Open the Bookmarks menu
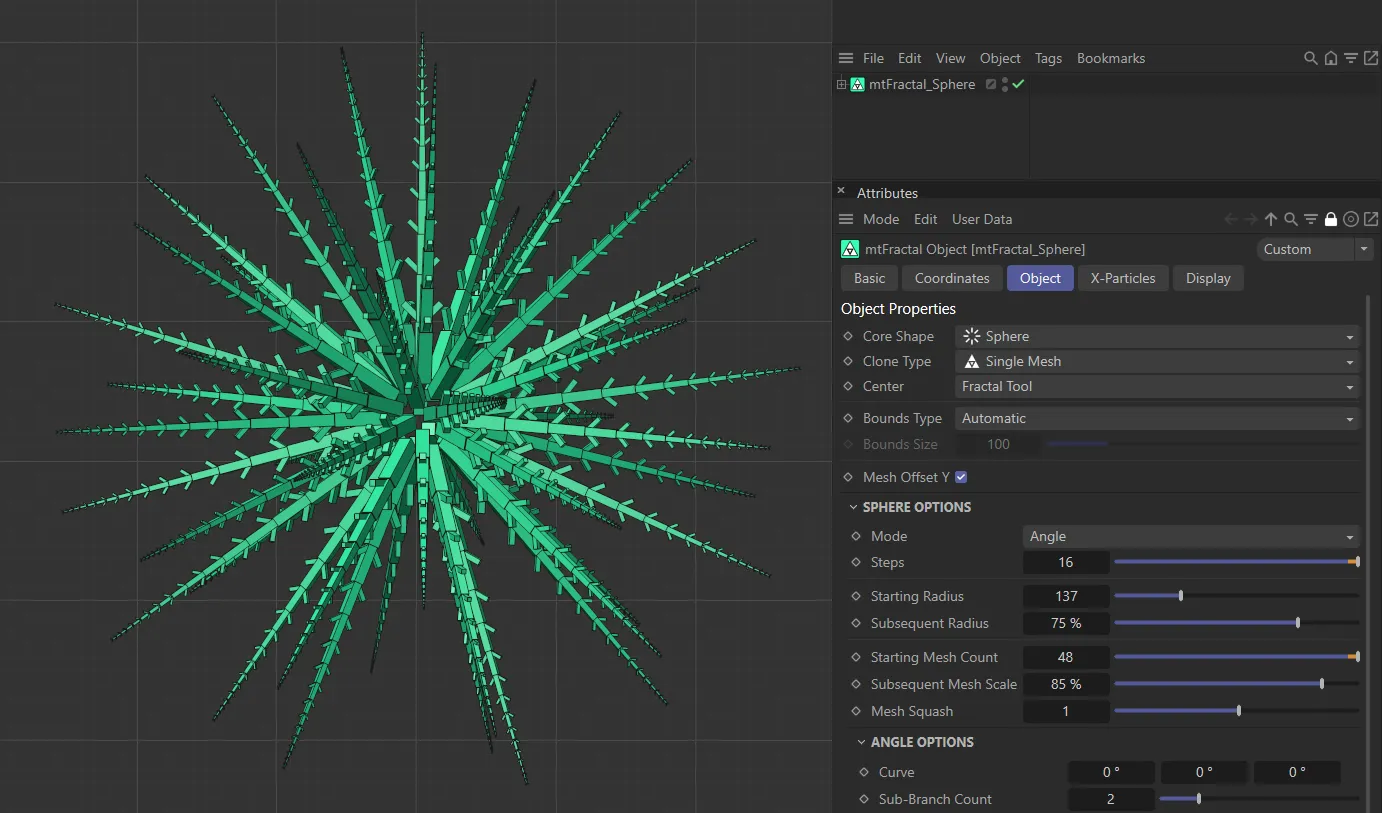This screenshot has height=813, width=1382. [1110, 58]
